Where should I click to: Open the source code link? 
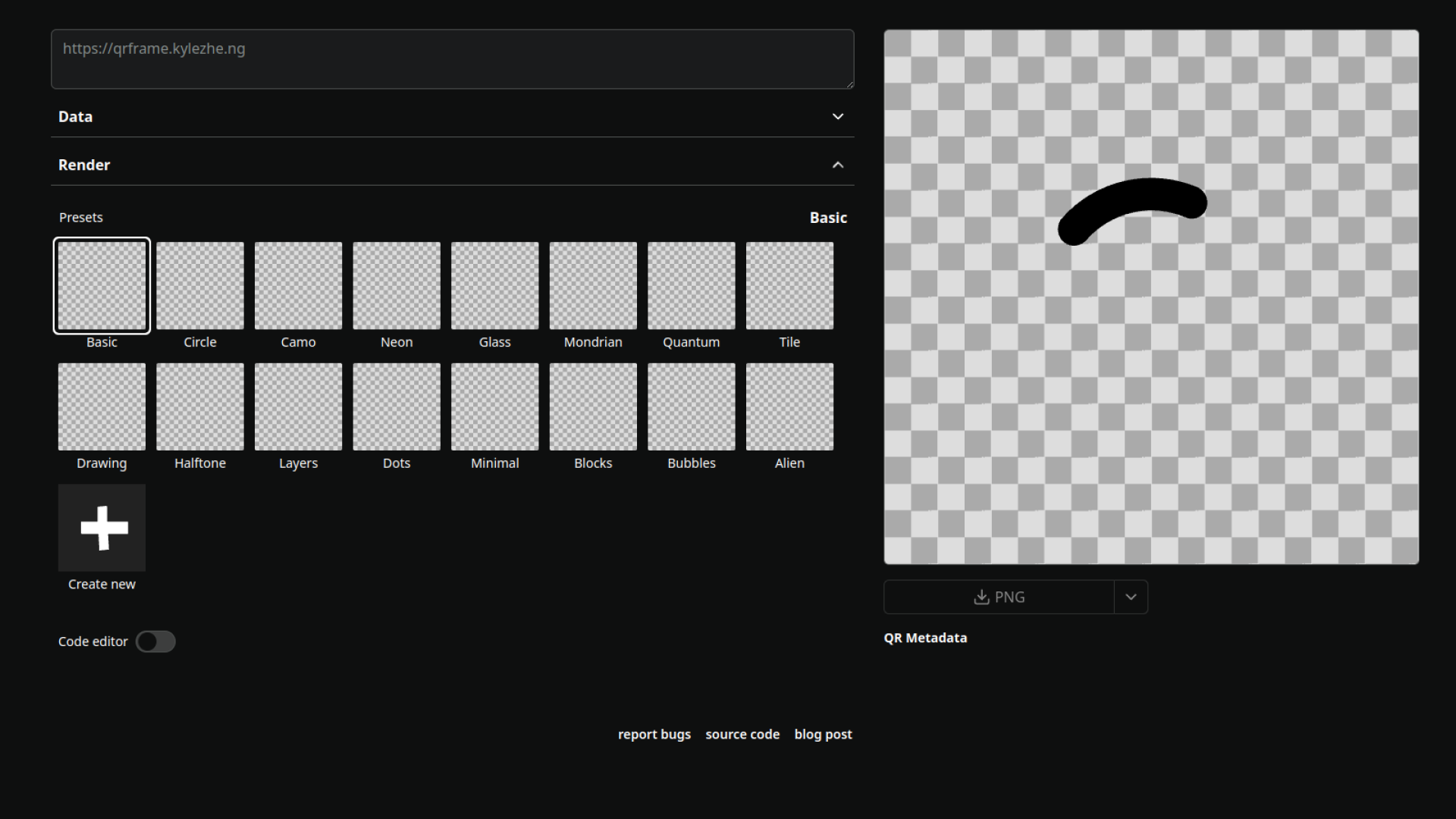pyautogui.click(x=742, y=734)
